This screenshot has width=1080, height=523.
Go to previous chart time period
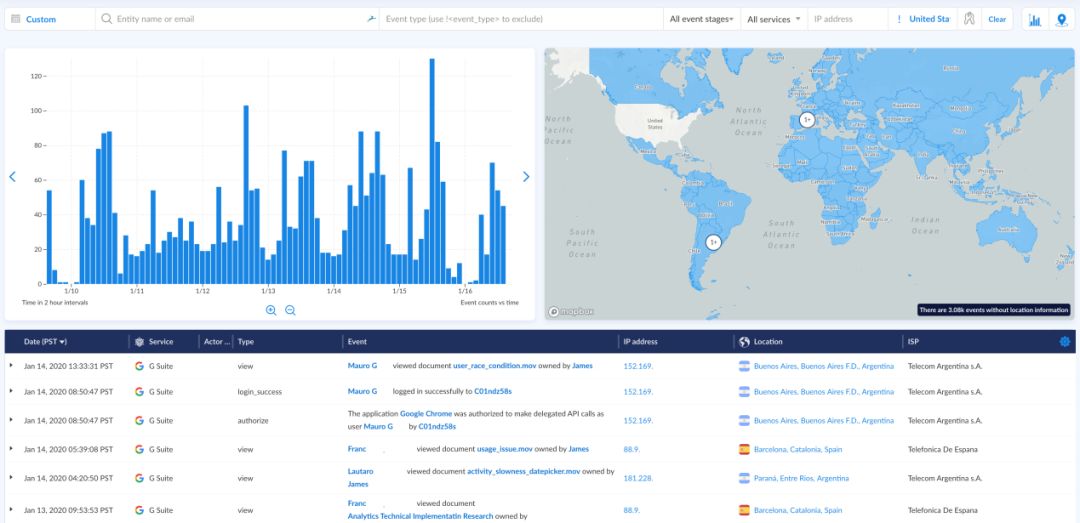pyautogui.click(x=13, y=177)
